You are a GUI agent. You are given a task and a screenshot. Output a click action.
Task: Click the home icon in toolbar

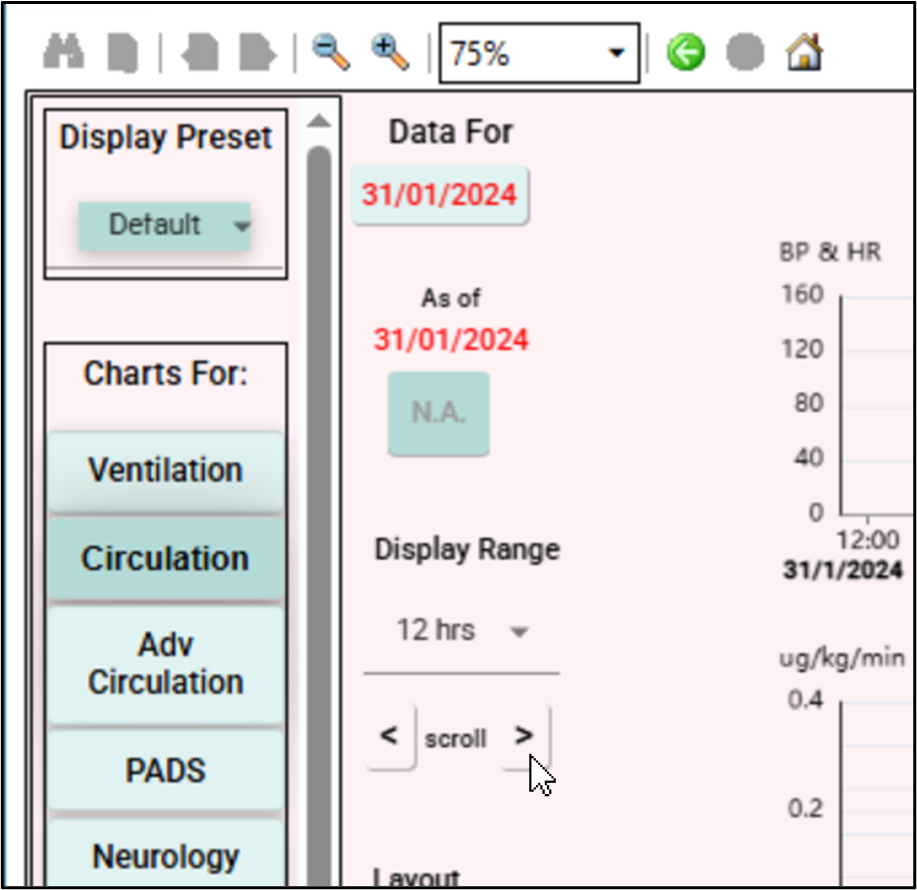coord(804,52)
